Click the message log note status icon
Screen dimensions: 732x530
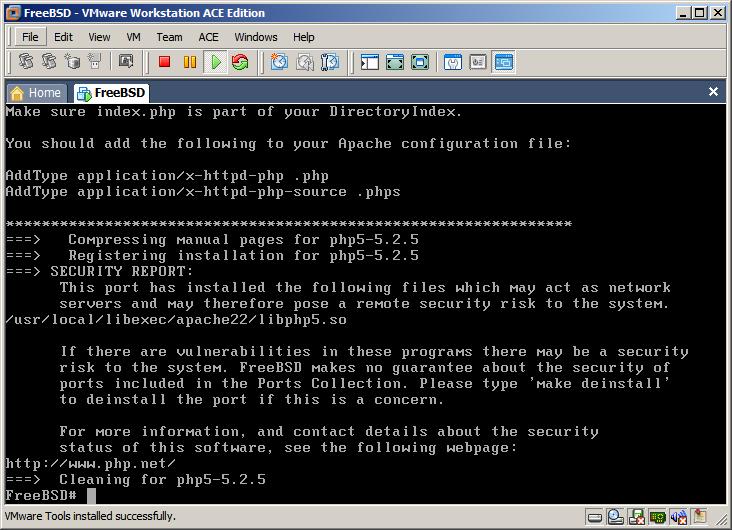coord(700,516)
